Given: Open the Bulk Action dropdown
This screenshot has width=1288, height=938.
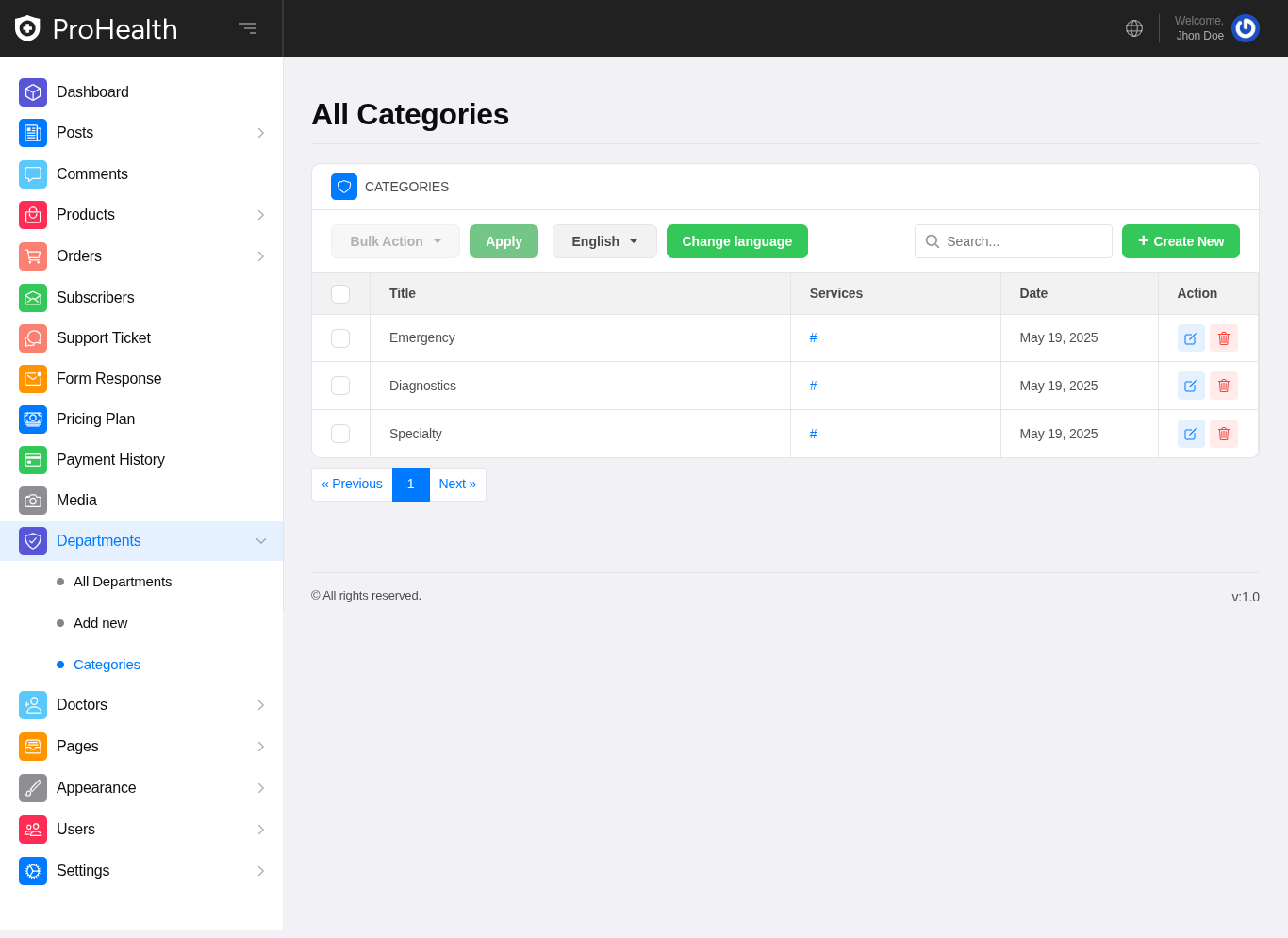Looking at the screenshot, I should pos(395,241).
